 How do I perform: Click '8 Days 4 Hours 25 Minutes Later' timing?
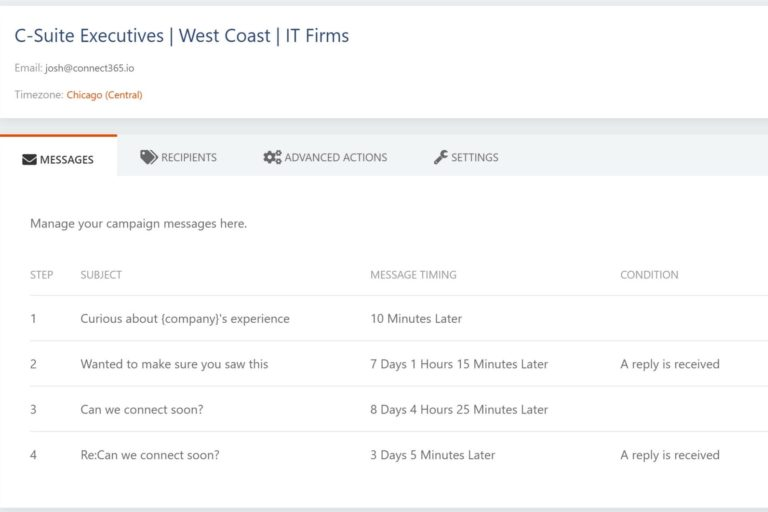459,409
